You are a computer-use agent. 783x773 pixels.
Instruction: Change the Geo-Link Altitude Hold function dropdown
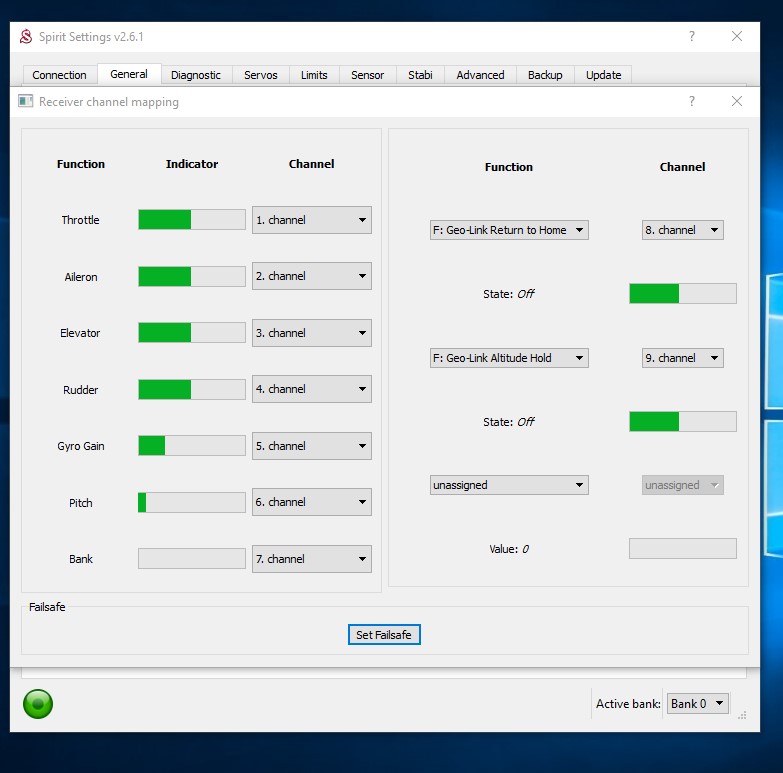pos(509,358)
